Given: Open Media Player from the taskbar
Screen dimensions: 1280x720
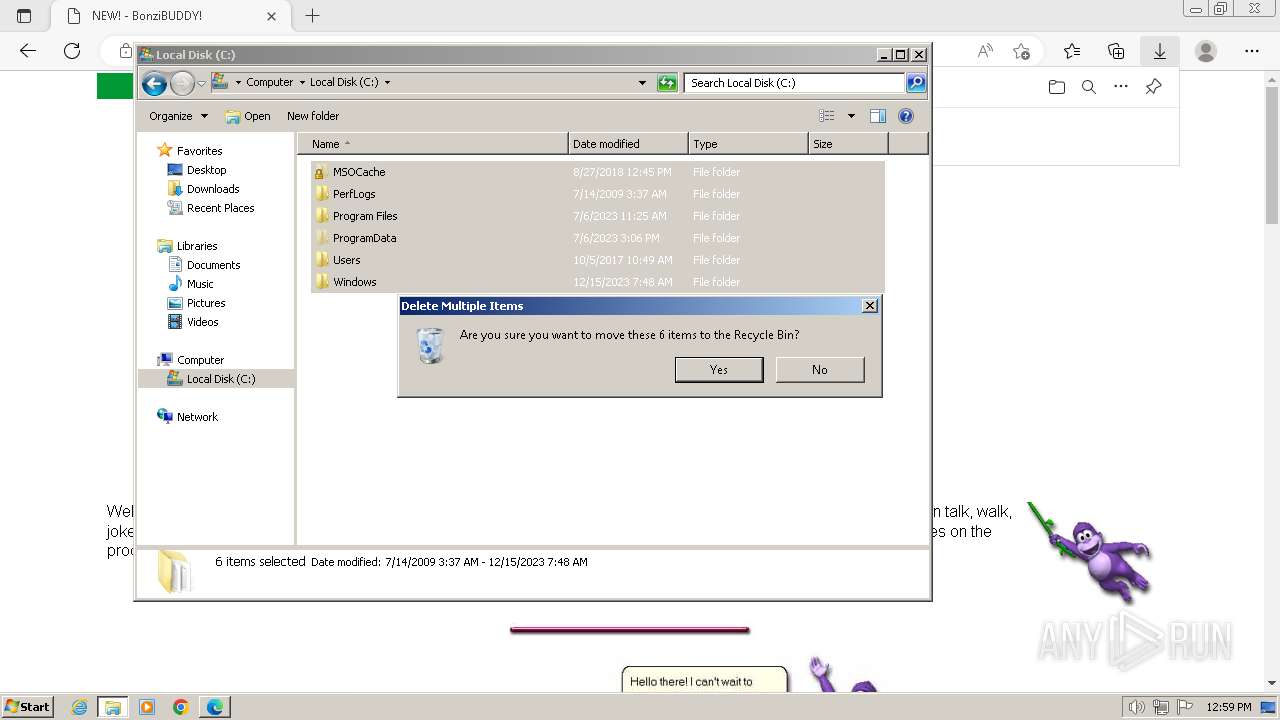Looking at the screenshot, I should [x=147, y=707].
